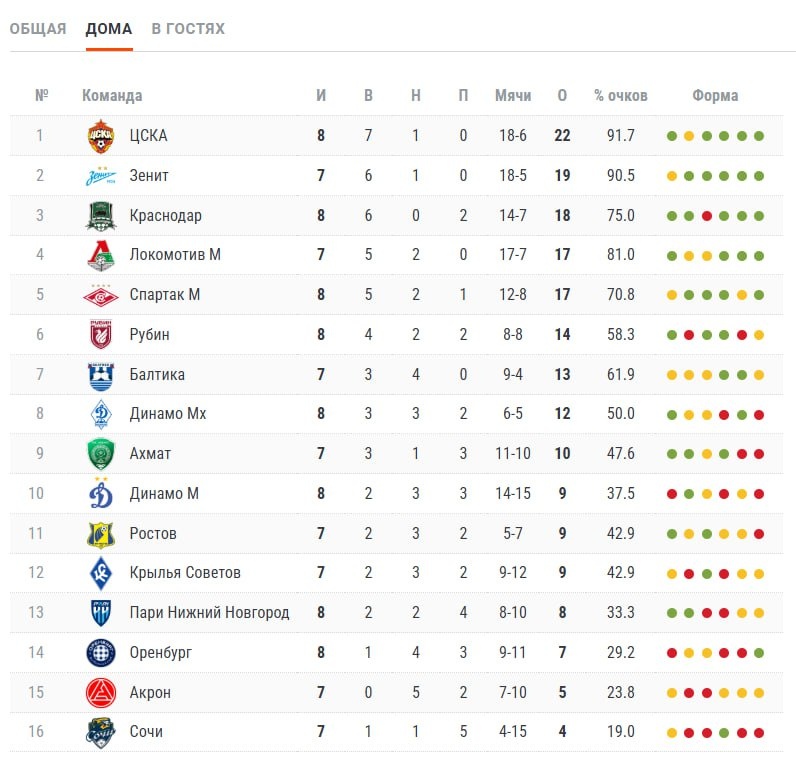This screenshot has height=761, width=796.
Task: Select the ДОМА tab
Action: [109, 28]
